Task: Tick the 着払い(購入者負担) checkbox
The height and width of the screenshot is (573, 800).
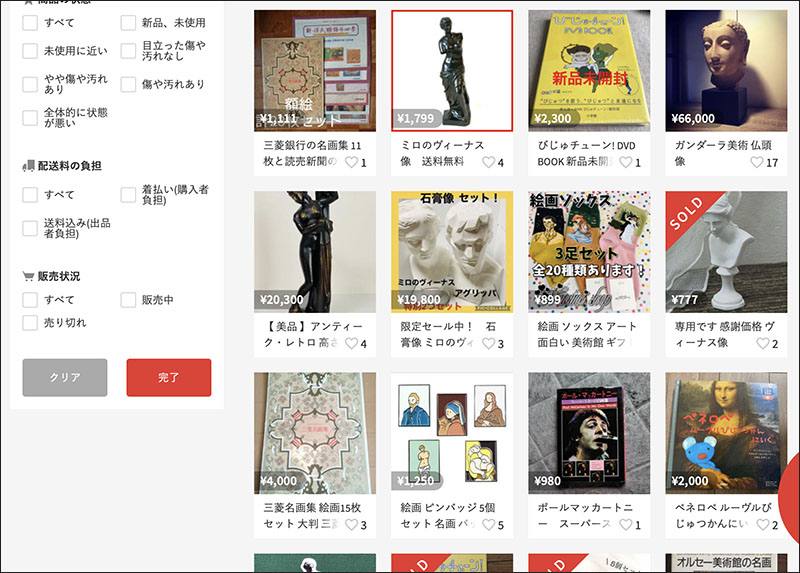Action: click(x=128, y=194)
